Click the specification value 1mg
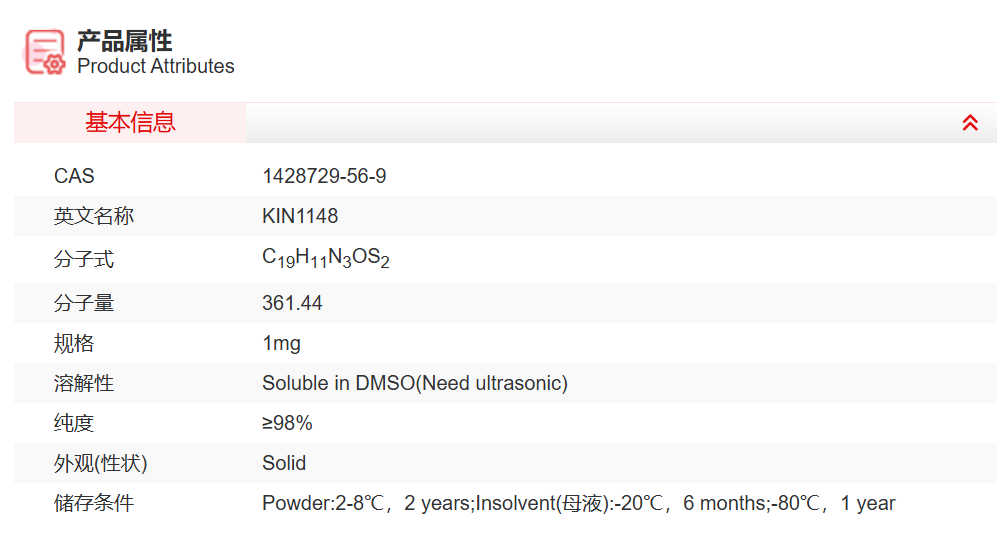Image resolution: width=997 pixels, height=542 pixels. click(281, 343)
